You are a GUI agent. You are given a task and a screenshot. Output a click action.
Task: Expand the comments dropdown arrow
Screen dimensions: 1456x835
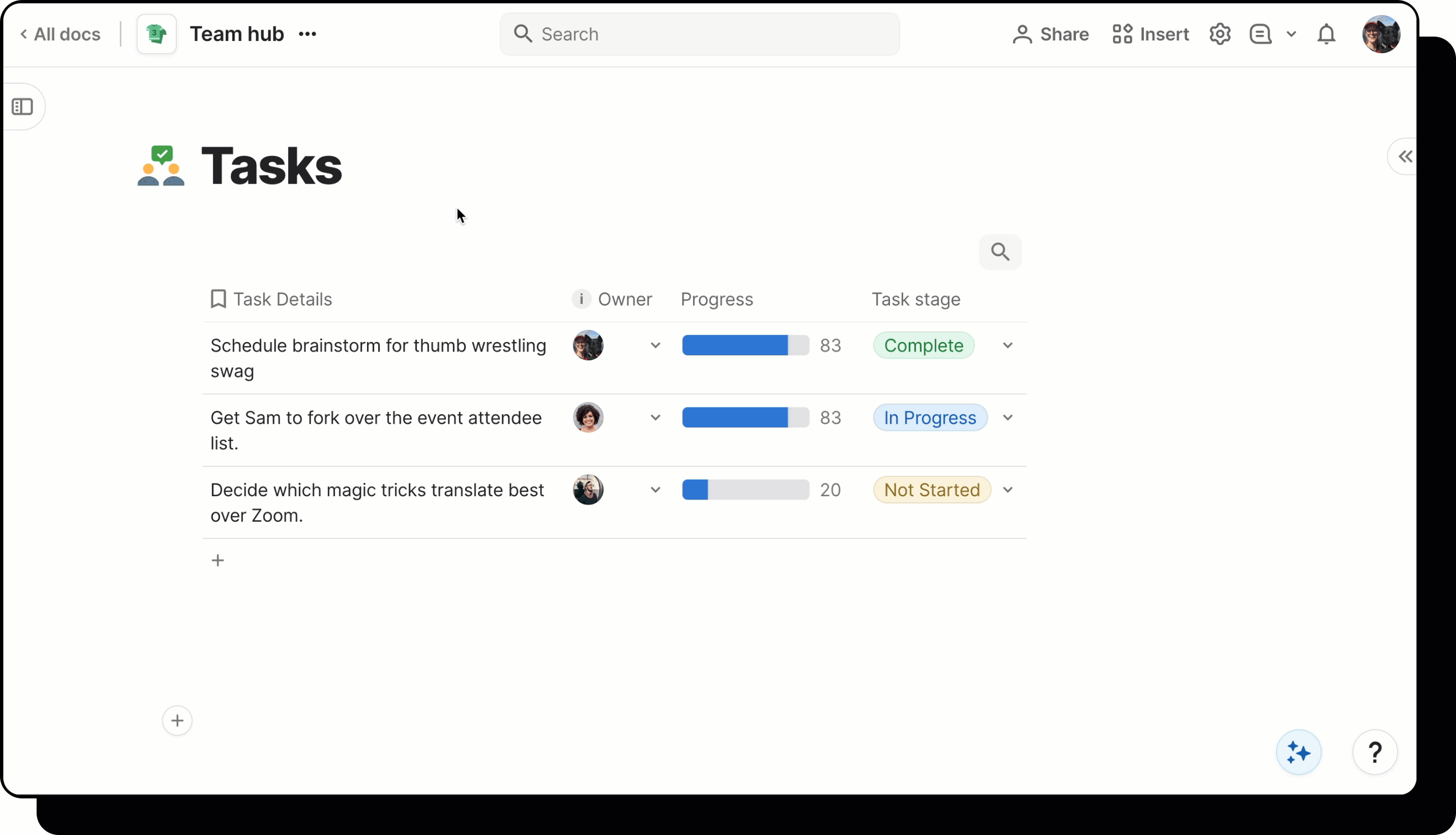tap(1291, 34)
